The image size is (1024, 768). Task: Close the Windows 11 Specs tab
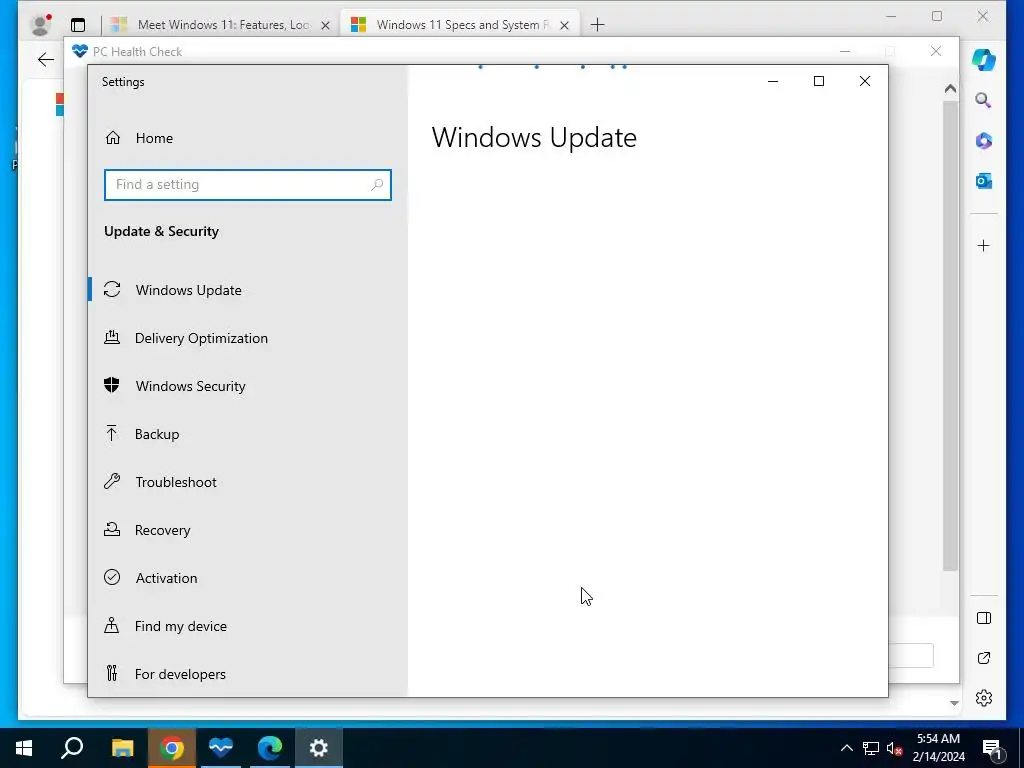coord(565,25)
